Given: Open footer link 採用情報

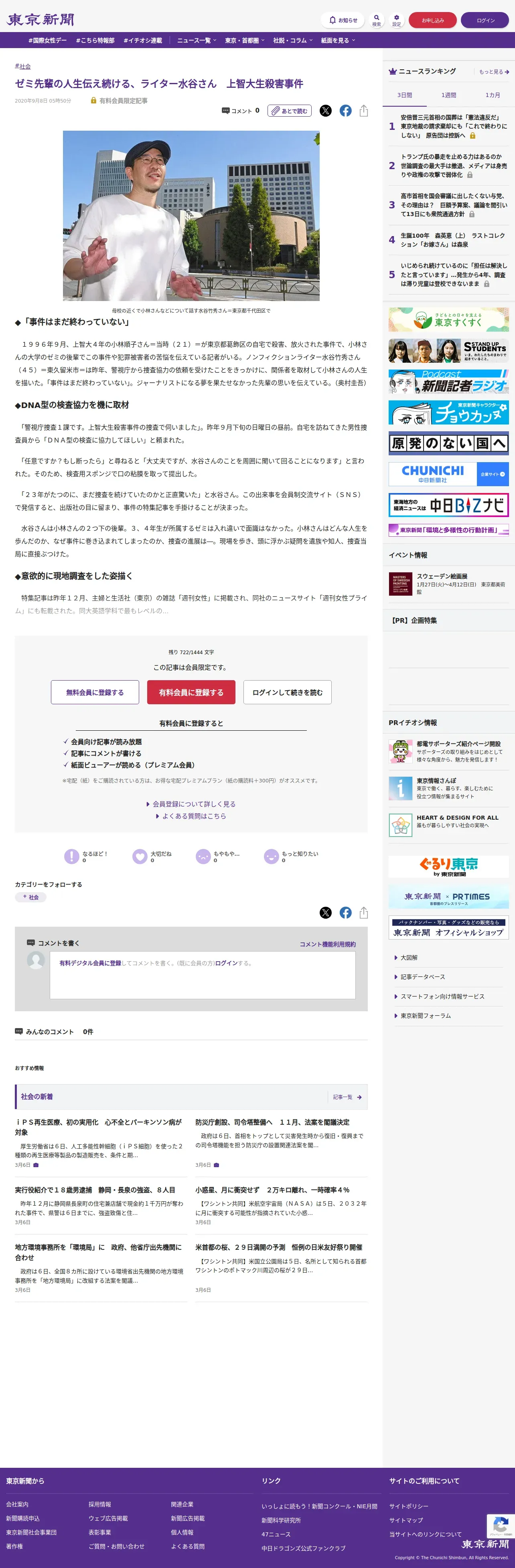Looking at the screenshot, I should tap(99, 1504).
